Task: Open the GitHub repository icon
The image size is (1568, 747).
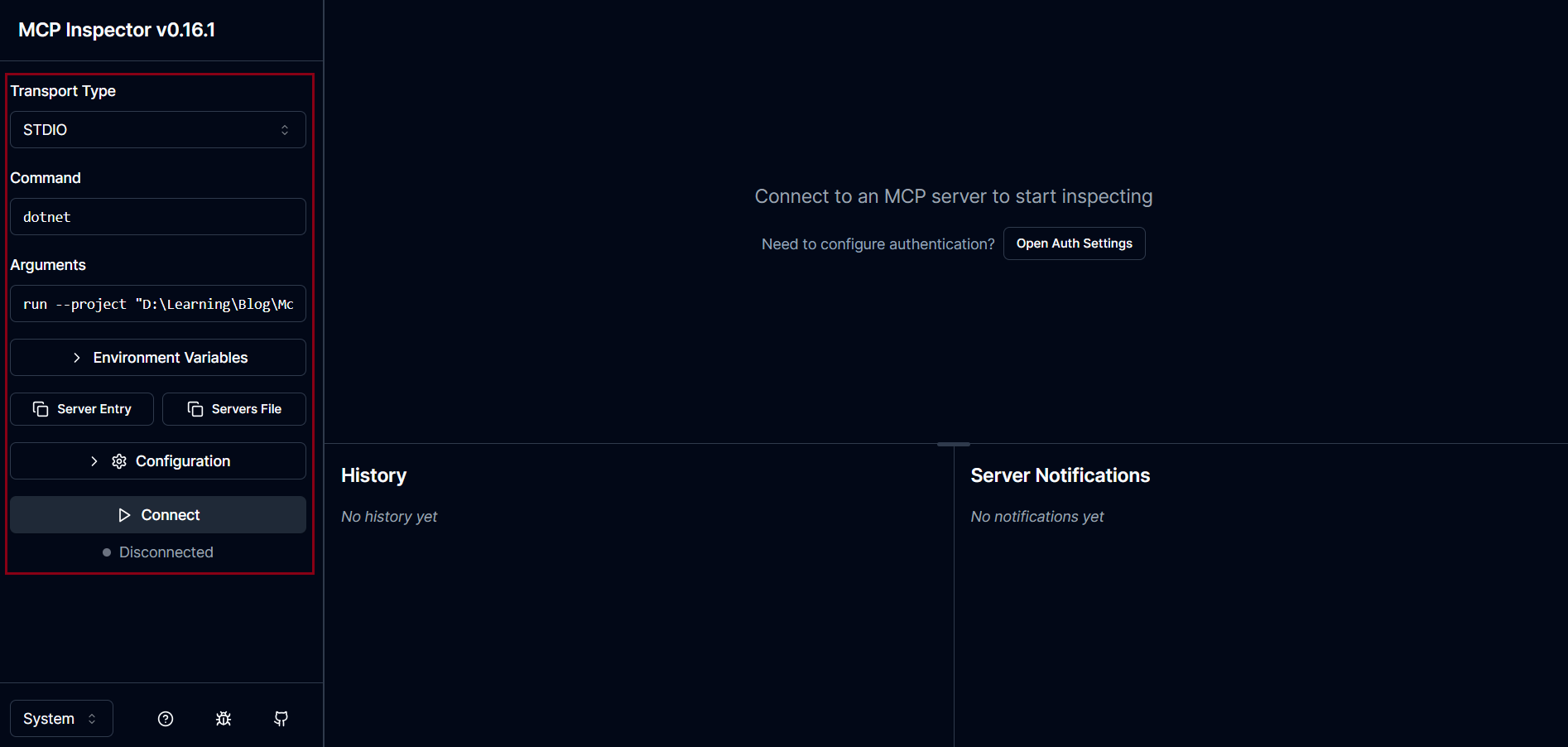Action: (281, 719)
